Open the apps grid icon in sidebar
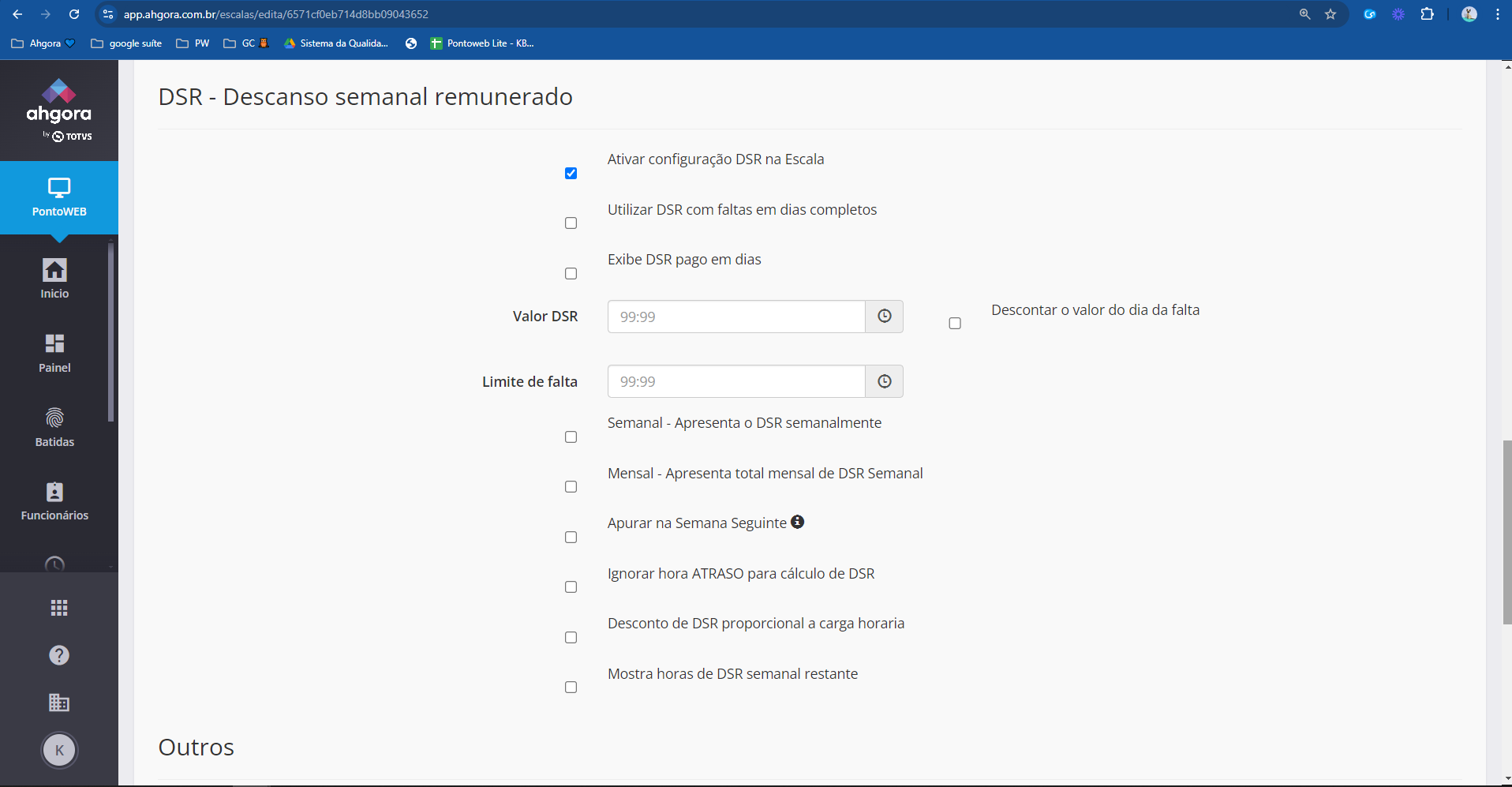Viewport: 1512px width, 787px height. pyautogui.click(x=59, y=608)
